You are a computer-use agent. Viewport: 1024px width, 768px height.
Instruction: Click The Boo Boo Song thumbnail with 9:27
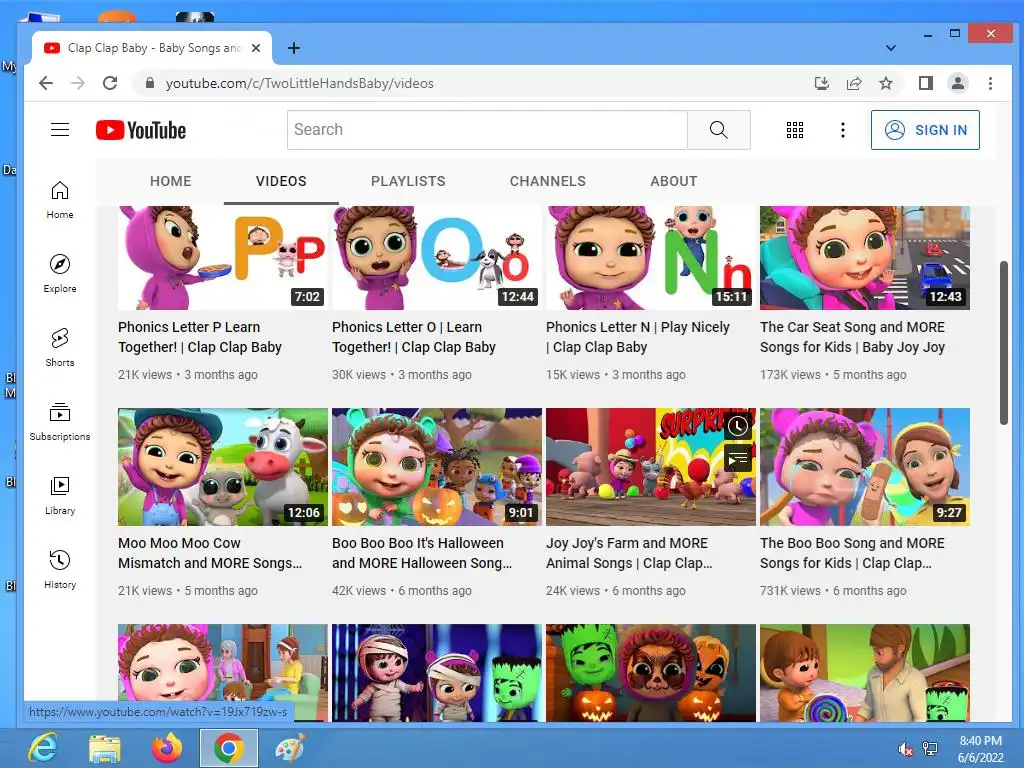click(x=865, y=467)
